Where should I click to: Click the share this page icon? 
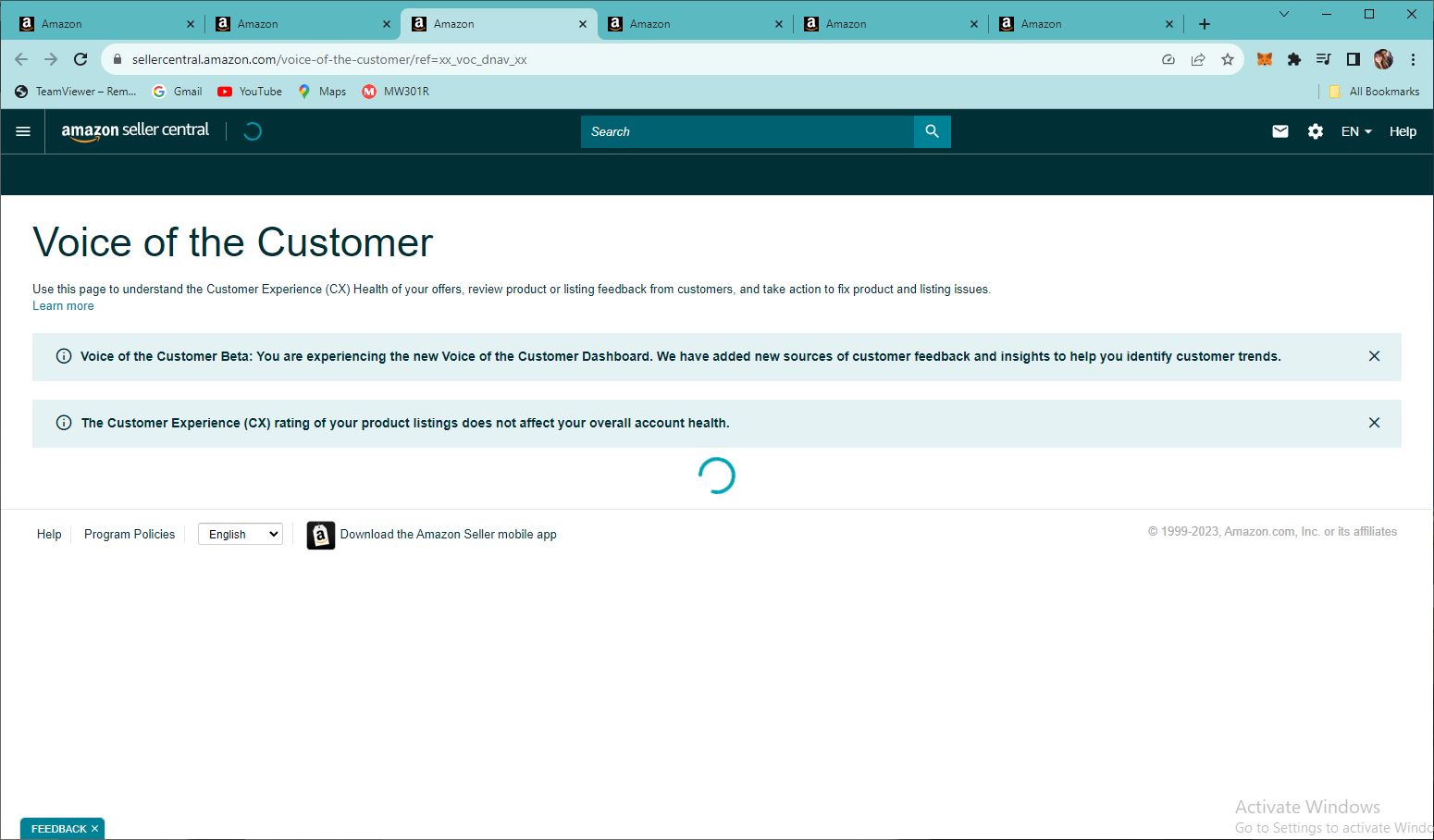click(1198, 59)
